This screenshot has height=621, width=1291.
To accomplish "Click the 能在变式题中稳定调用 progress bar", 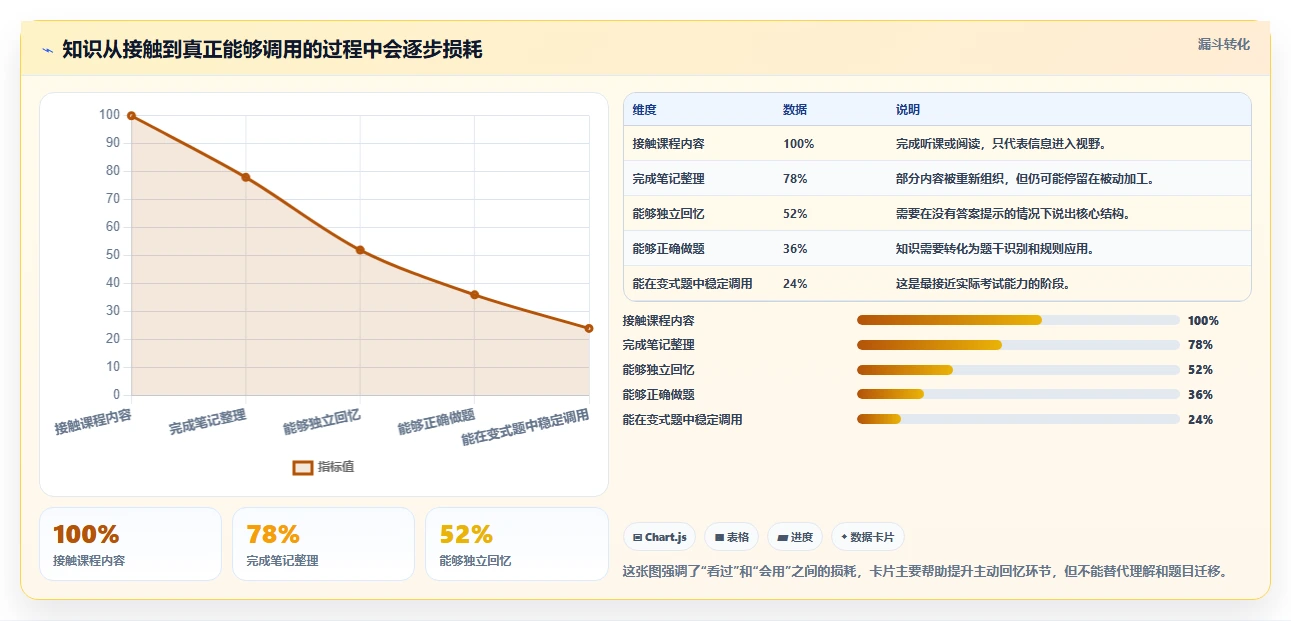I will pos(1018,420).
